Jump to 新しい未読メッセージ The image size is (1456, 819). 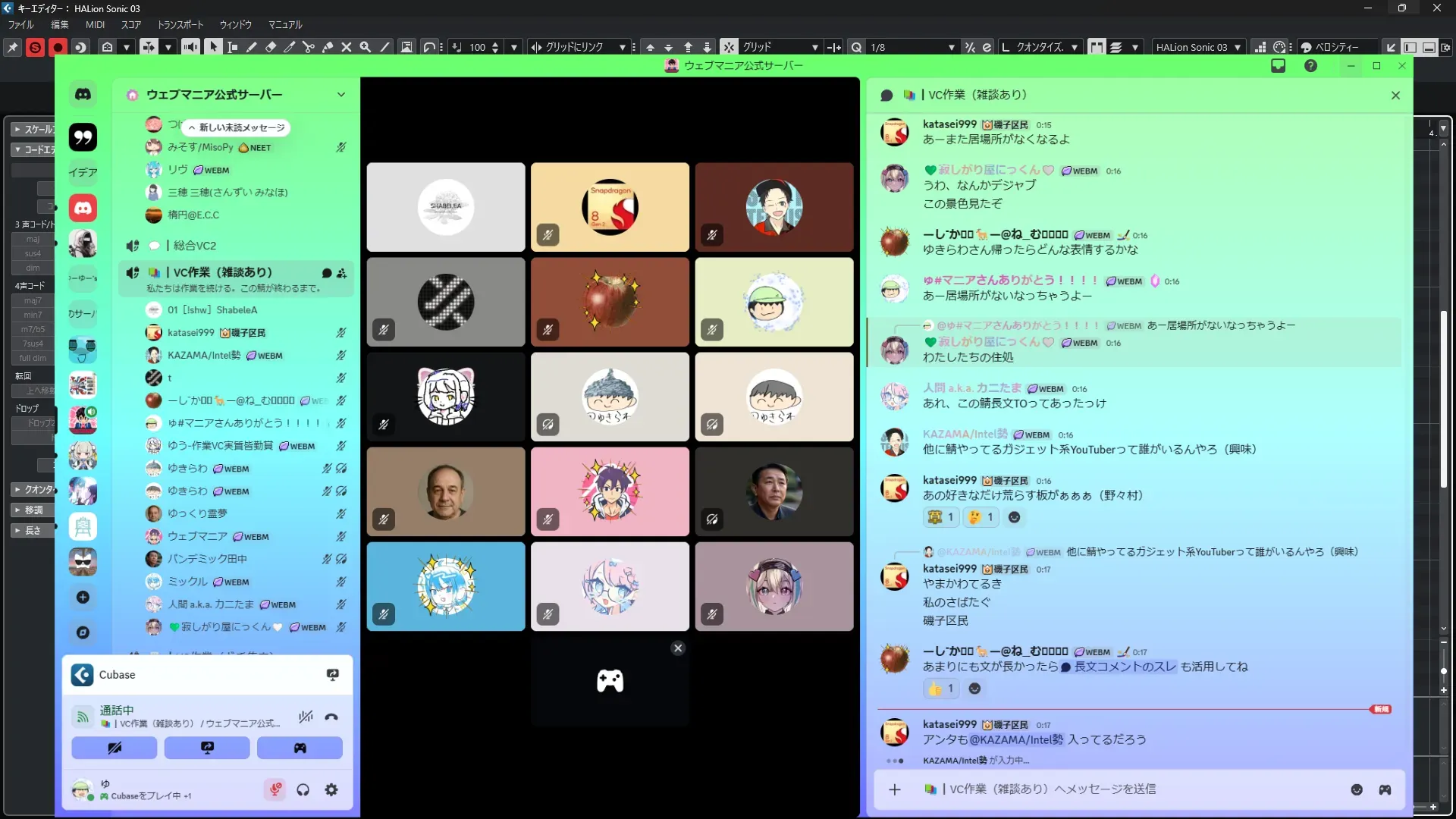point(237,127)
